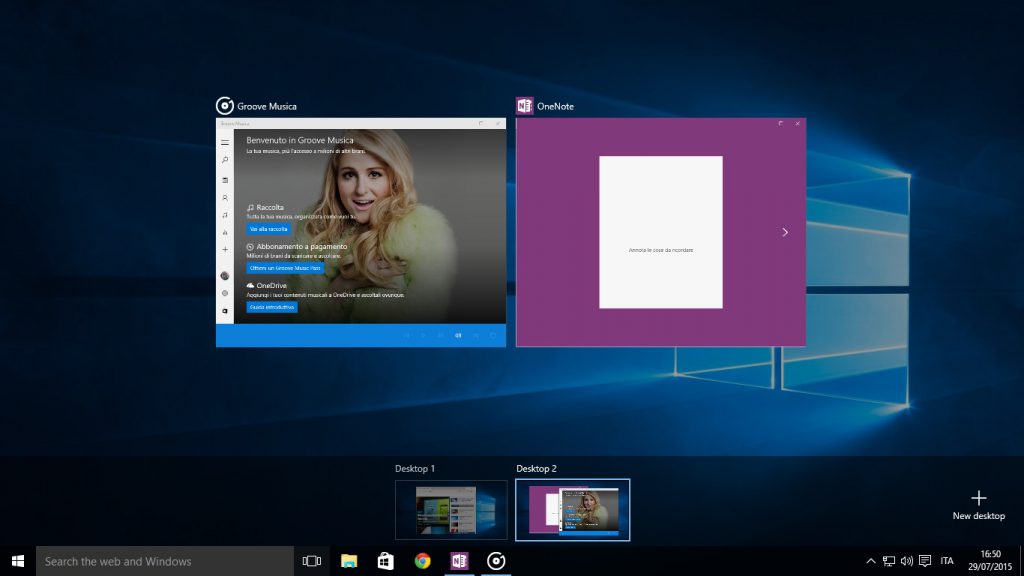Add a New desktop
Viewport: 1024px width, 576px height.
(x=978, y=505)
